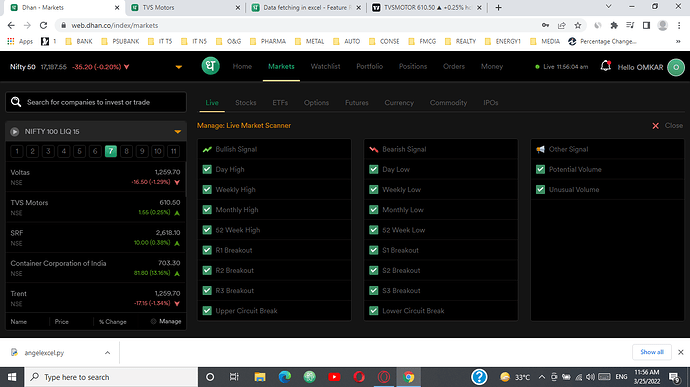The height and width of the screenshot is (387, 690).
Task: Open File Explorer from the taskbar
Action: [x=260, y=377]
